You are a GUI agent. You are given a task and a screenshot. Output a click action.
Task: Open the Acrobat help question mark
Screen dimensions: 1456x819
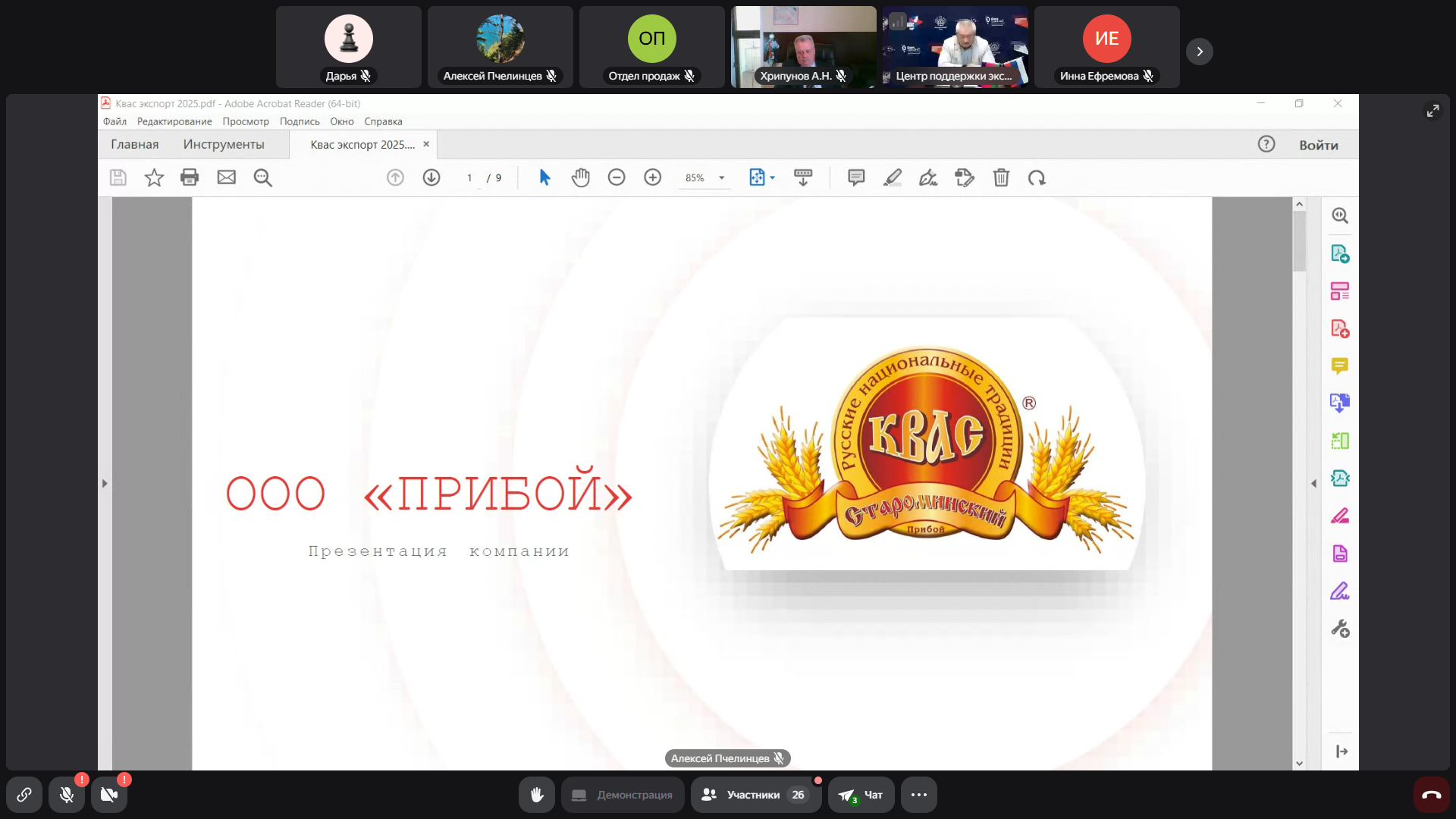pyautogui.click(x=1266, y=144)
